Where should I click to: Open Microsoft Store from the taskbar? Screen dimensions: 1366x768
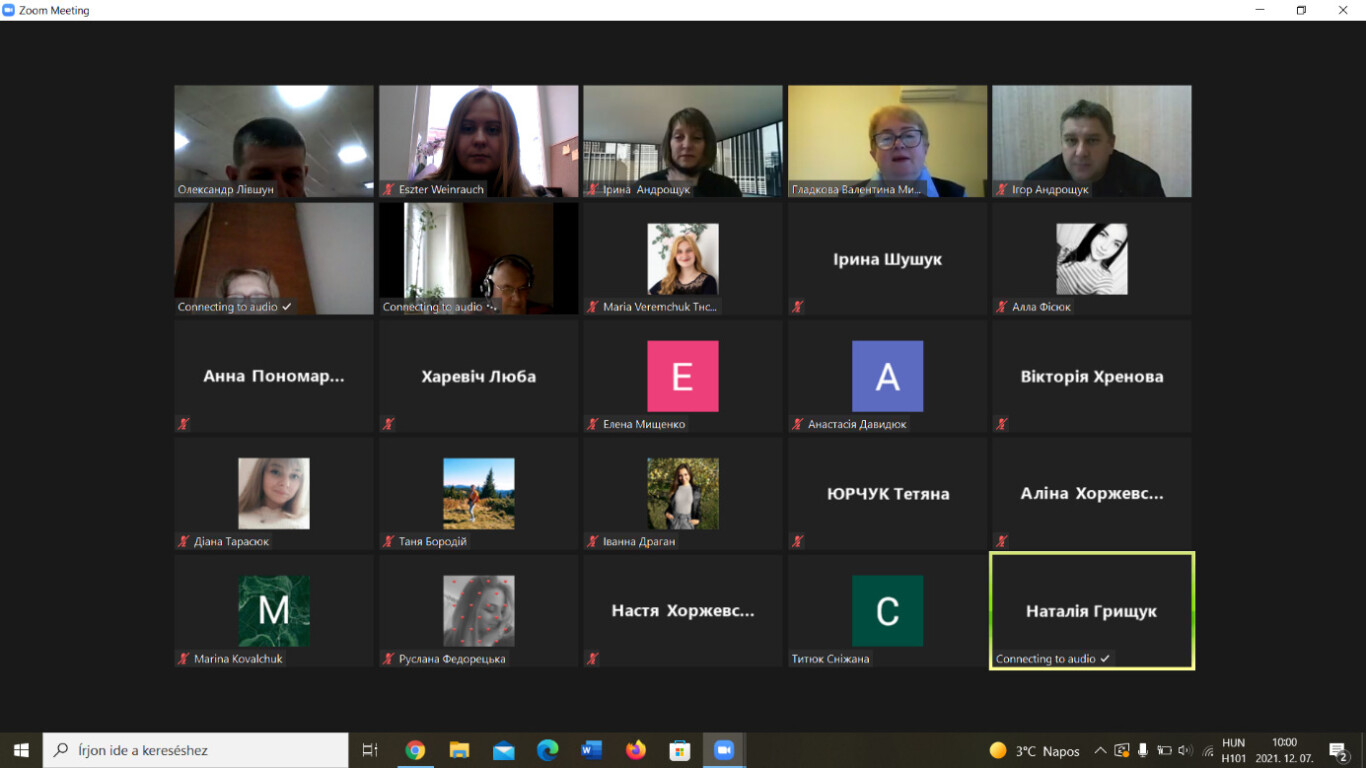coord(679,750)
